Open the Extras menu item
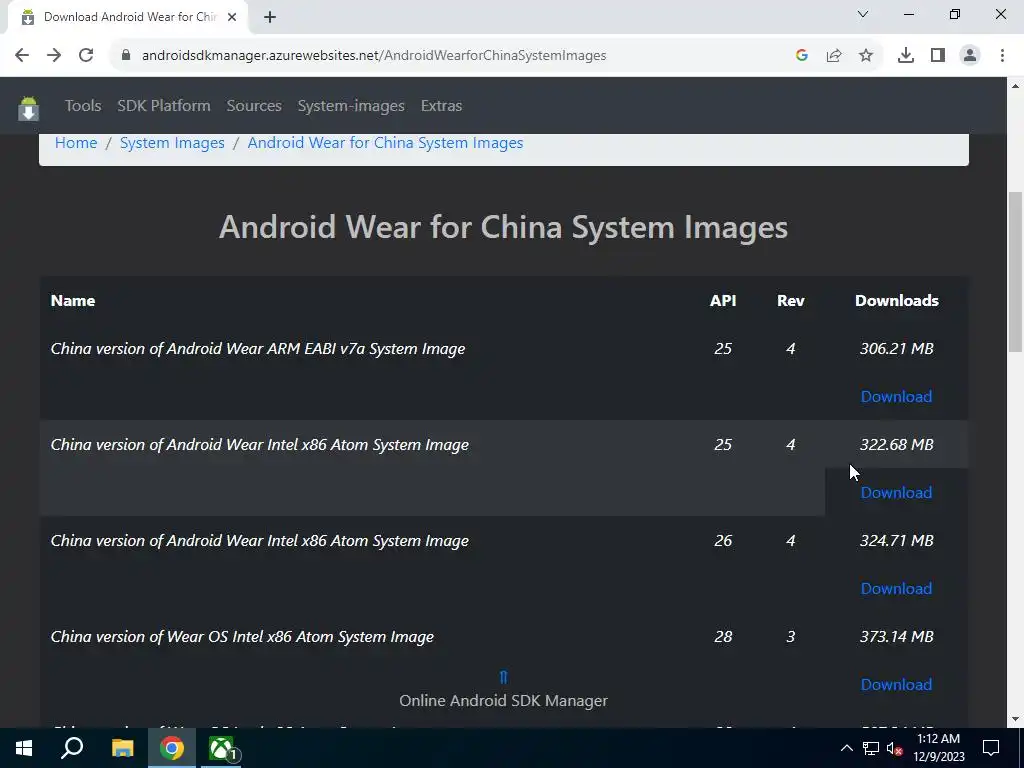 tap(441, 106)
